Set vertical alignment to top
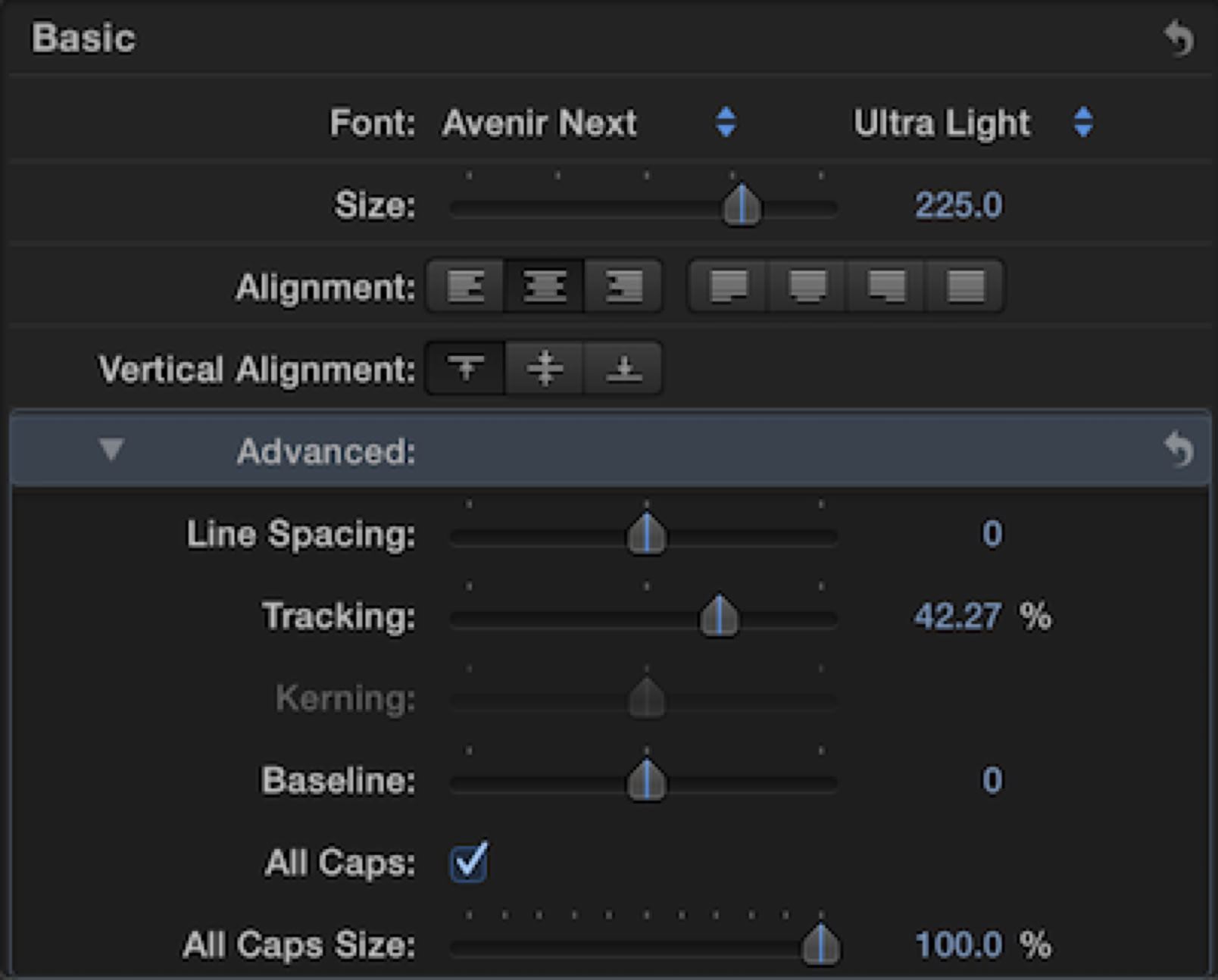1218x980 pixels. 465,369
